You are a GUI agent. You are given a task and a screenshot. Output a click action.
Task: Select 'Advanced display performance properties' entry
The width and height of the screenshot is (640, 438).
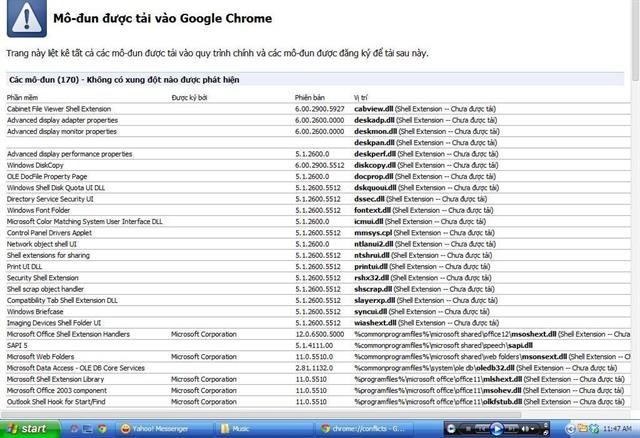(x=69, y=154)
